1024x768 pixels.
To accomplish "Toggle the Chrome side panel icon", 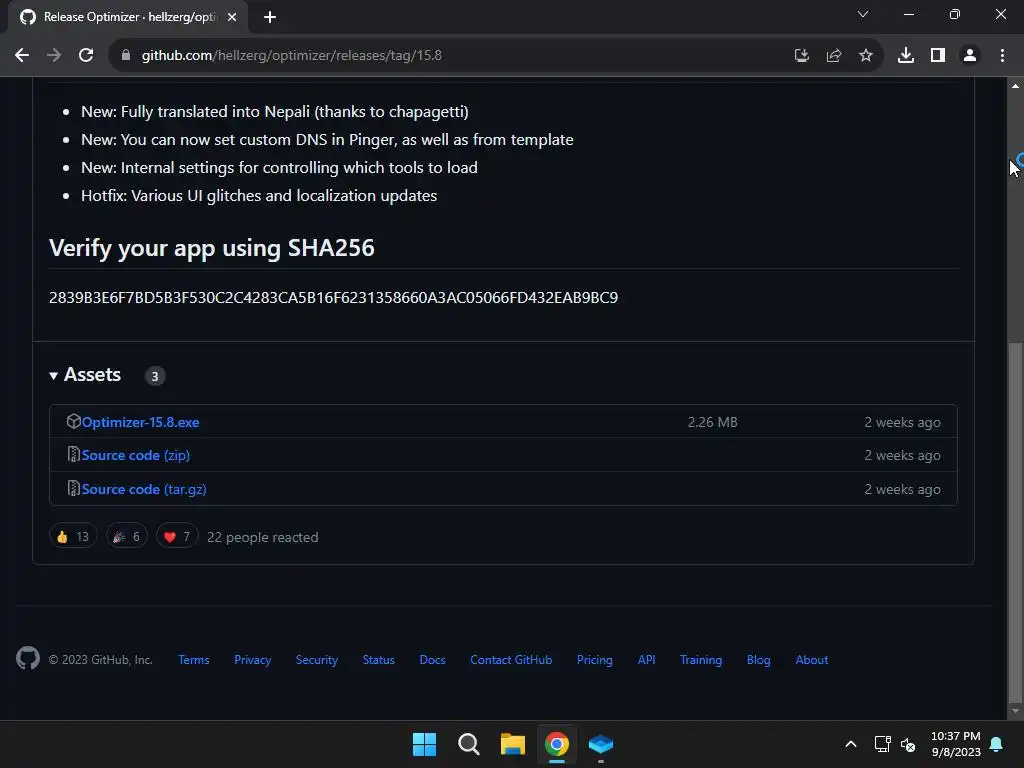I will (937, 56).
